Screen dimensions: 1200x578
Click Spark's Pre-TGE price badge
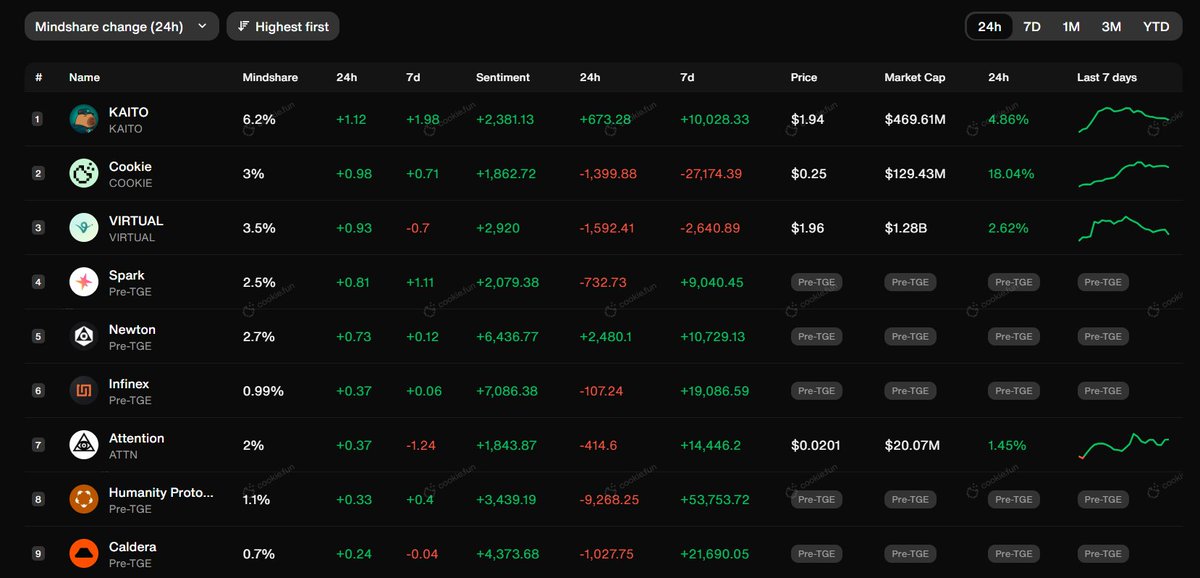(x=817, y=282)
